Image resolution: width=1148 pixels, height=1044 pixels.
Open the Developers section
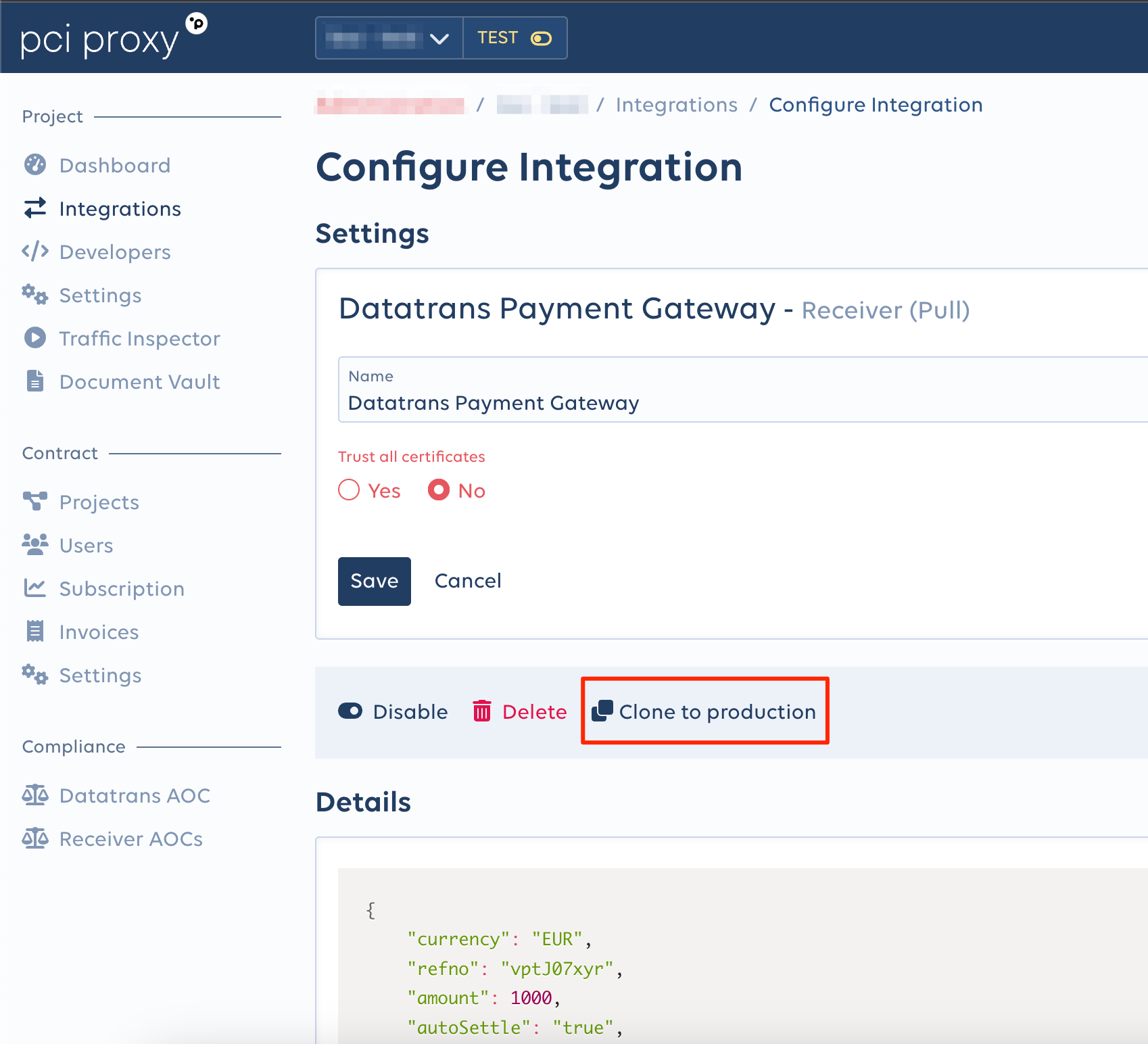(115, 252)
